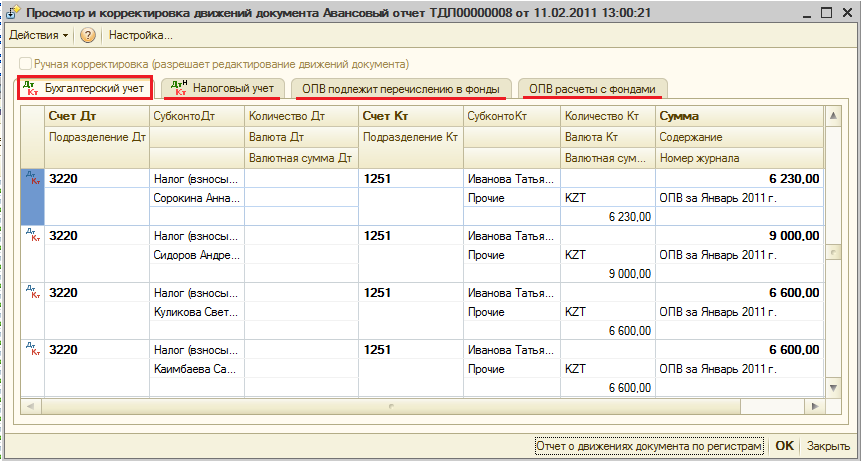Image resolution: width=861 pixels, height=461 pixels.
Task: Click the Дт/Кт icon on Бухгалтерский учет tab
Action: (30, 88)
